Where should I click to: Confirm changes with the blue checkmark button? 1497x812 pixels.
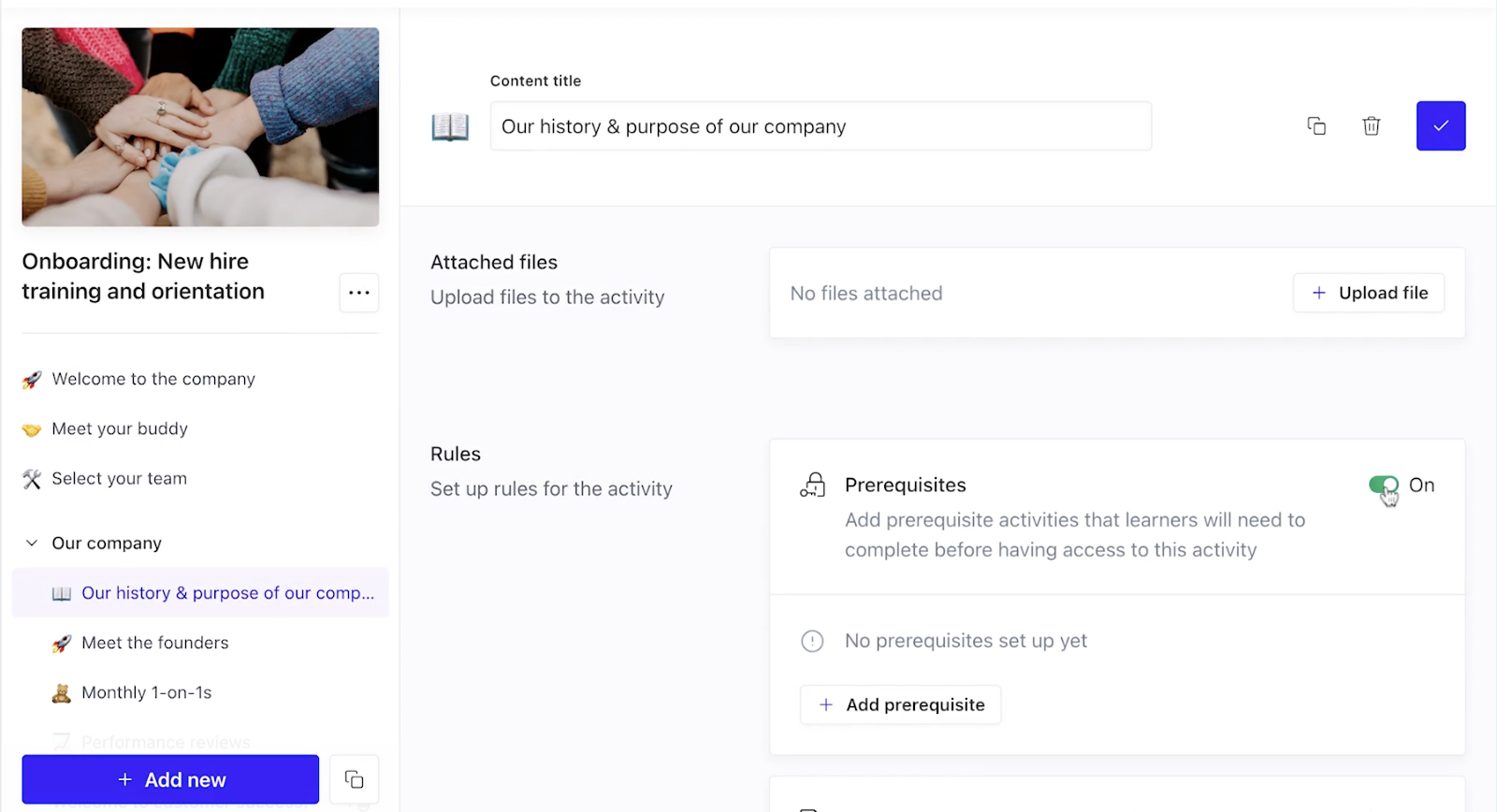click(x=1441, y=126)
